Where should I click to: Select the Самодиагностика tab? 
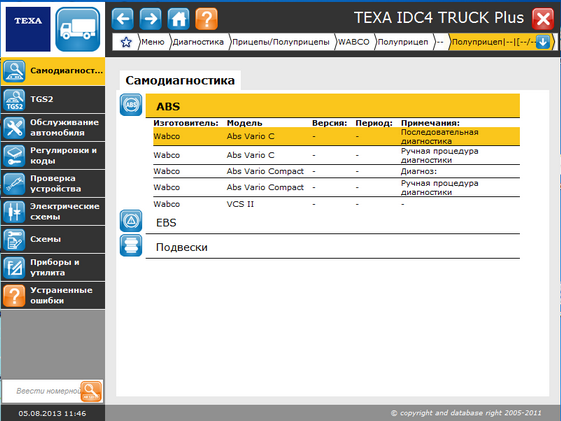(x=180, y=80)
